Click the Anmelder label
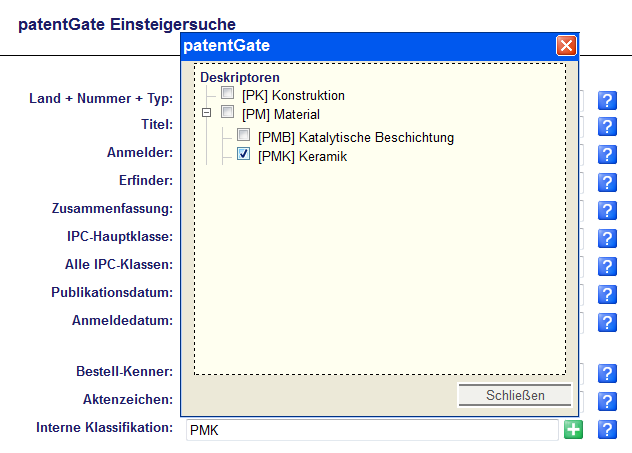Viewport: 632px width, 453px height. click(140, 152)
